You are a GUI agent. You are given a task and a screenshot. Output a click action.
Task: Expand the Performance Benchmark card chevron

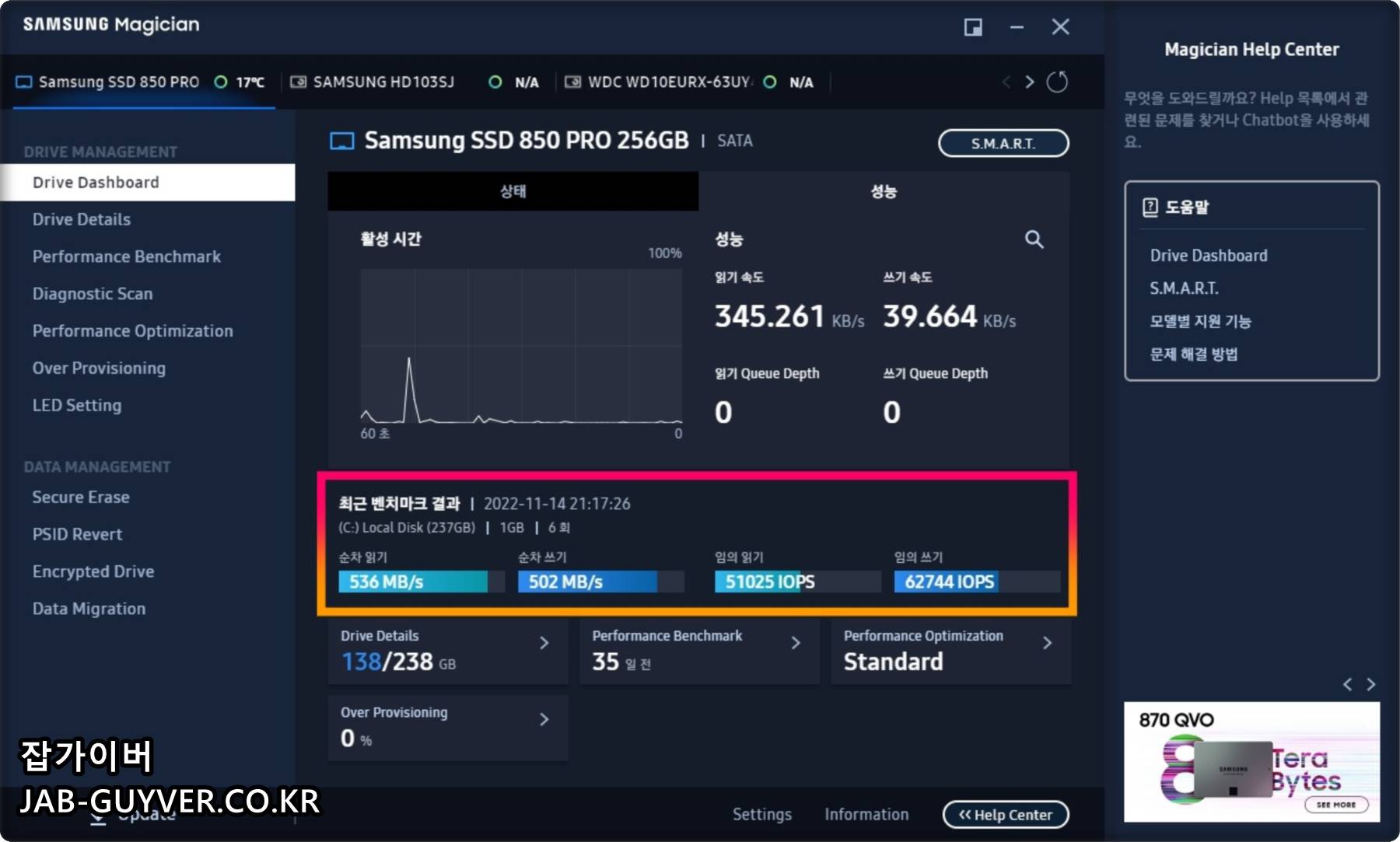click(796, 642)
